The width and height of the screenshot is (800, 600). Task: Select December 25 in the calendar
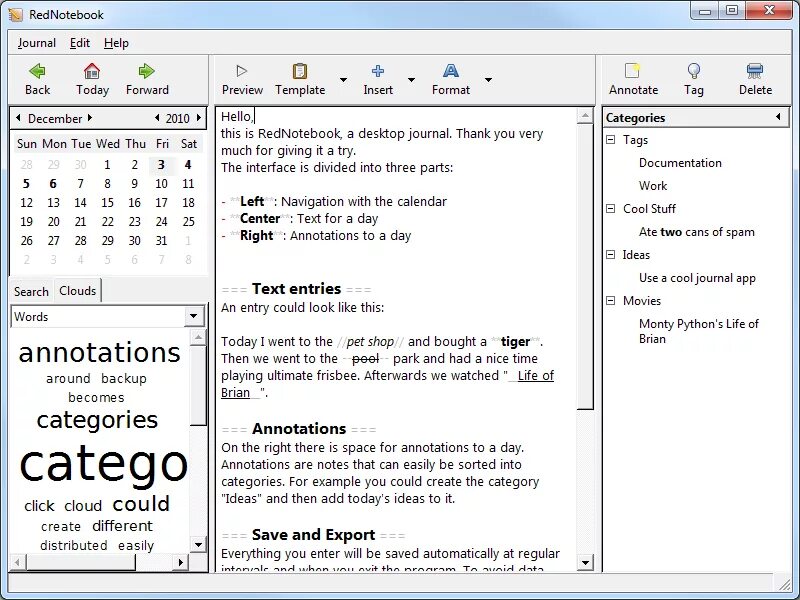click(188, 221)
